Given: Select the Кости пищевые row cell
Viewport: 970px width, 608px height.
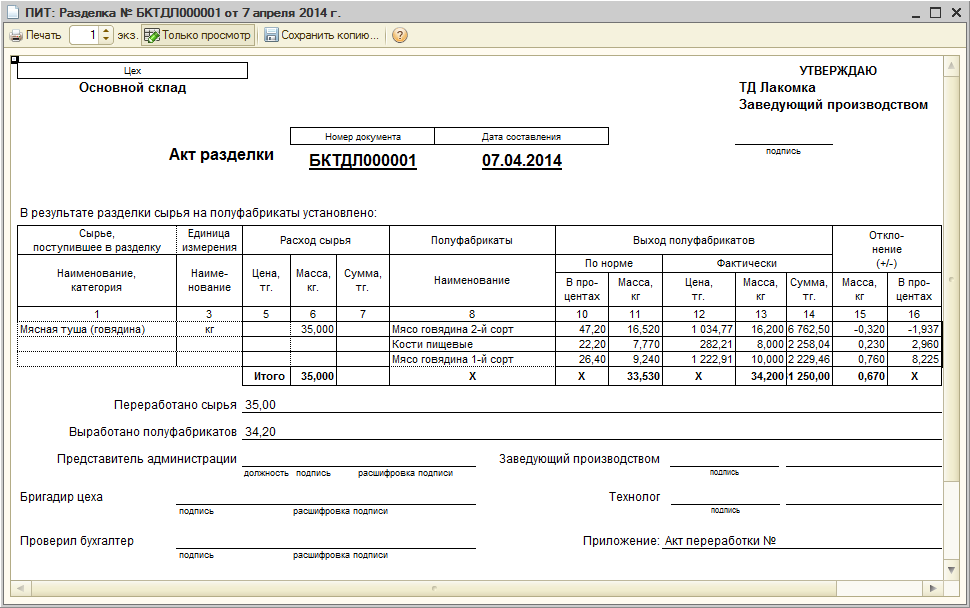Looking at the screenshot, I should pos(471,344).
